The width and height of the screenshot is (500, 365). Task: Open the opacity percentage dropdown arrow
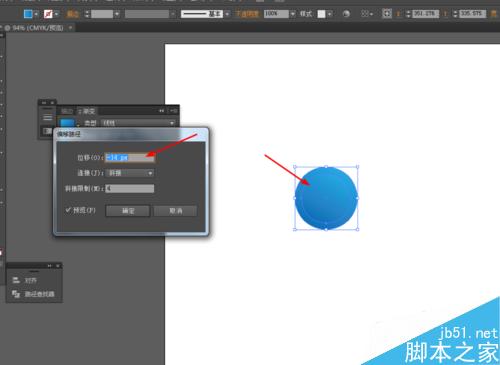[x=292, y=14]
